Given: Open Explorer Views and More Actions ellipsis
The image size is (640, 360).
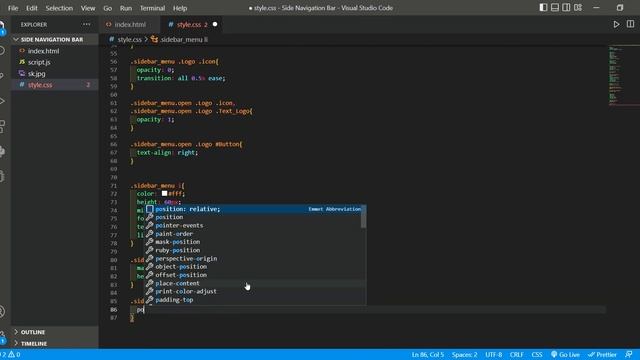Looking at the screenshot, I should click(86, 24).
